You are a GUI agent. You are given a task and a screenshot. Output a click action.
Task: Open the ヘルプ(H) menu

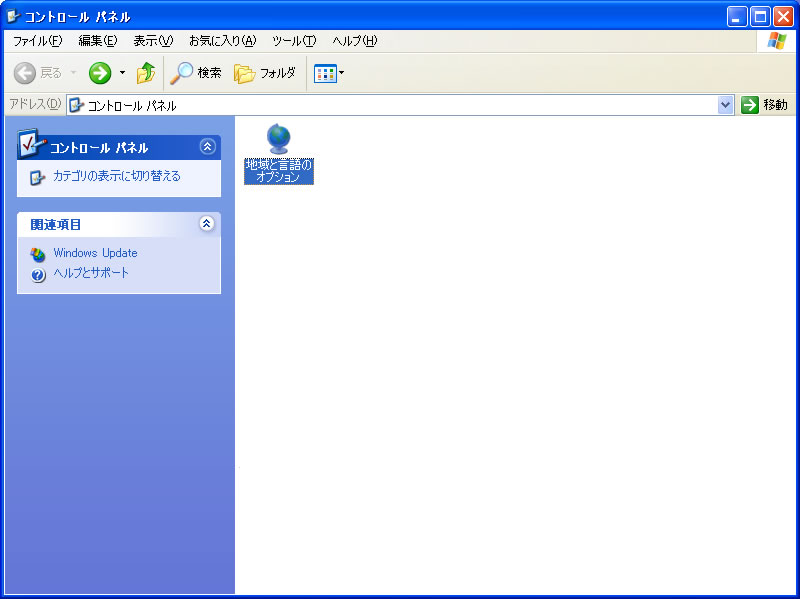[x=355, y=41]
